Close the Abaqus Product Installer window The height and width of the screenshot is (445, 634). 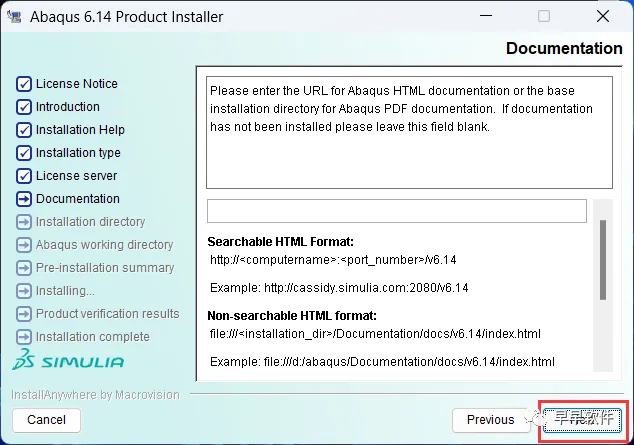pyautogui.click(x=602, y=16)
